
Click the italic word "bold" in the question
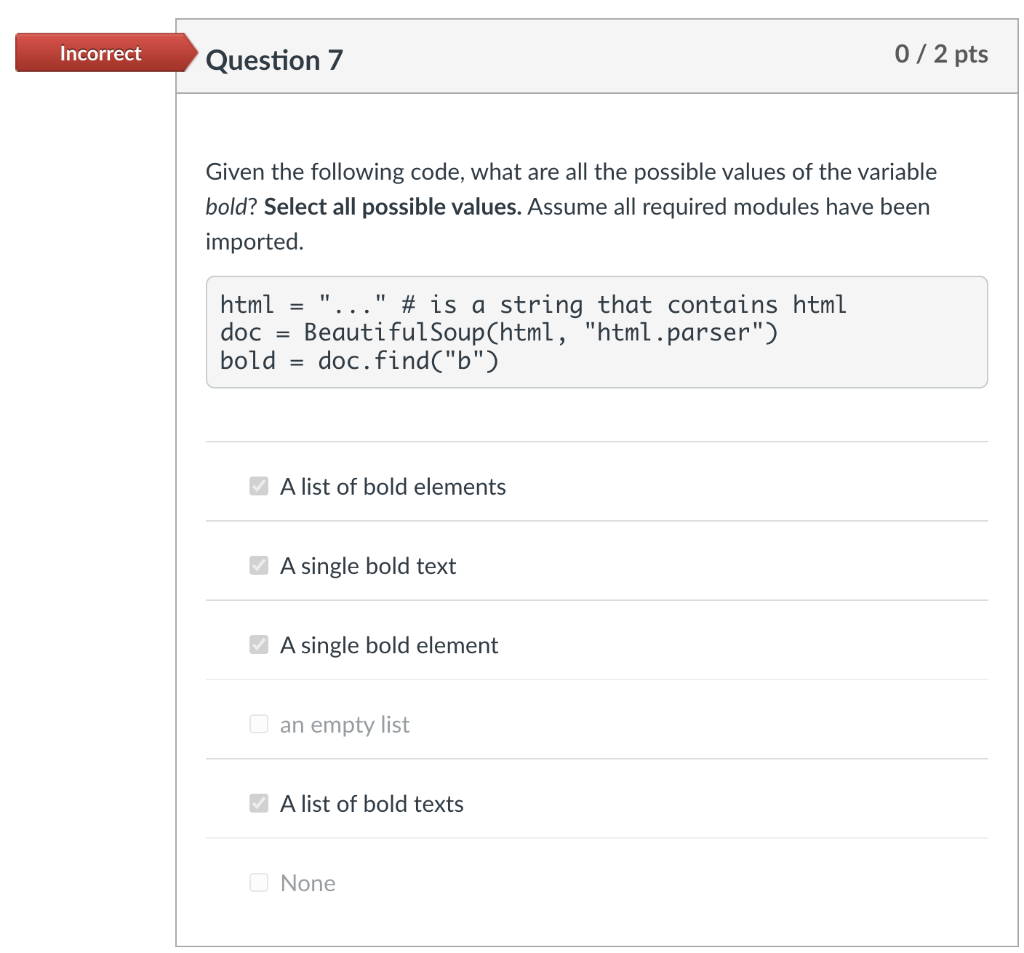point(222,206)
